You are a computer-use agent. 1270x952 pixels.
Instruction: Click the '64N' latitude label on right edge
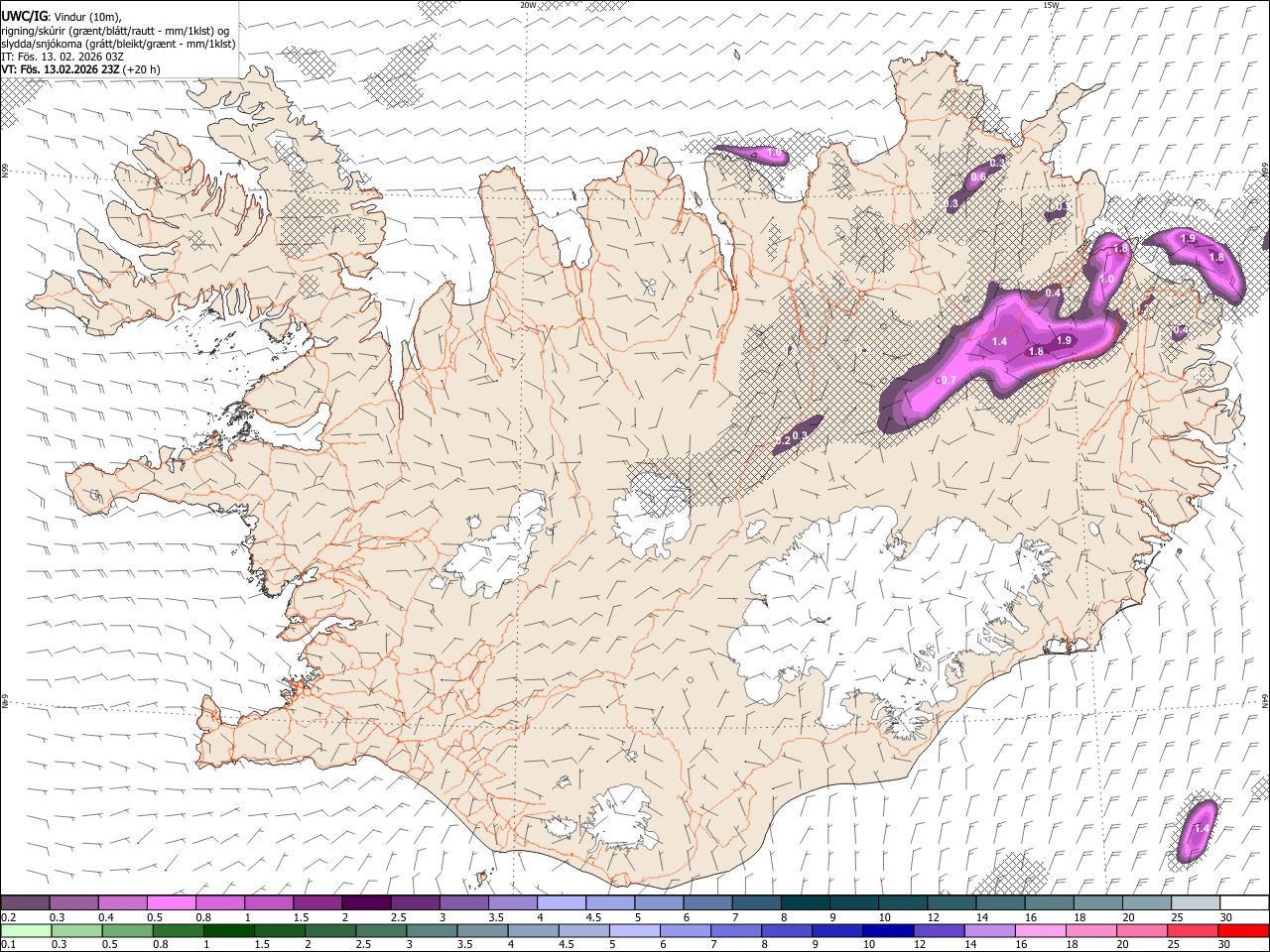[1265, 700]
